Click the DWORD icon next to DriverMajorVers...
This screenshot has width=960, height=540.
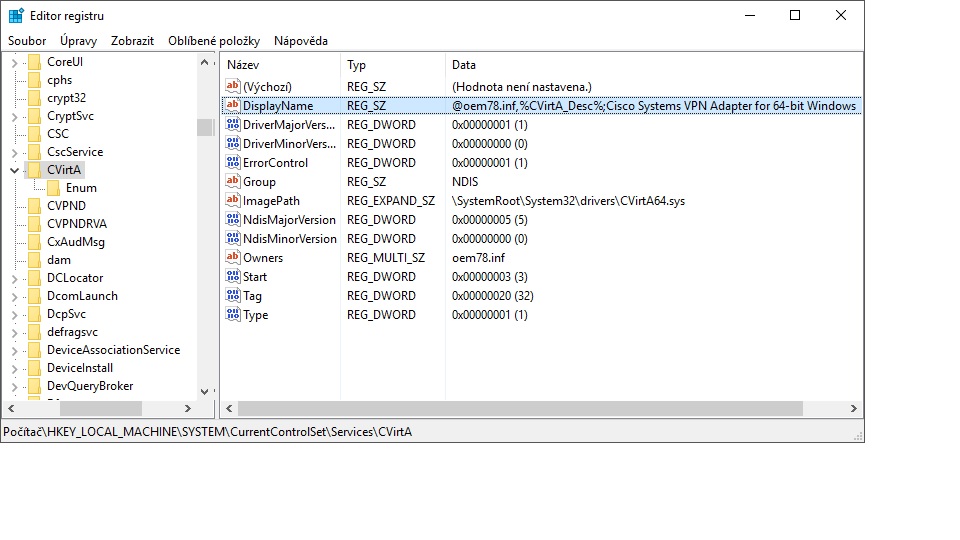[x=233, y=124]
